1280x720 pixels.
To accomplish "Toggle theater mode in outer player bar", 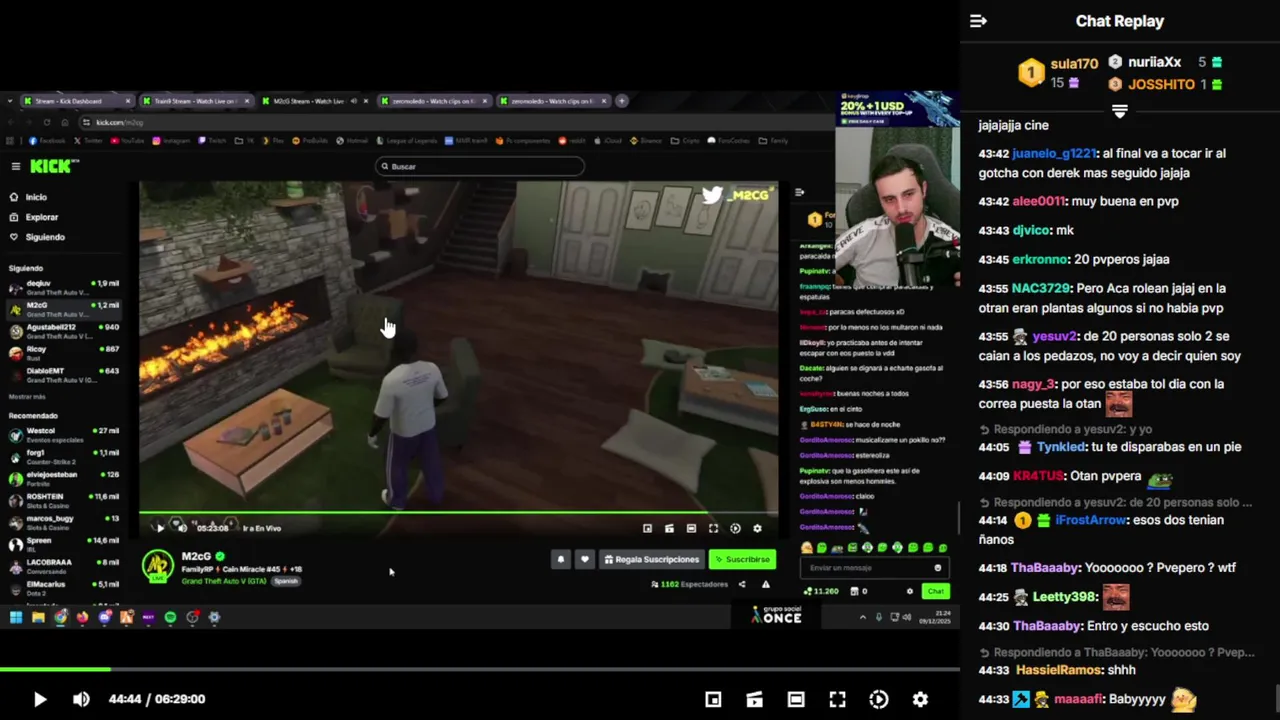I will point(796,699).
